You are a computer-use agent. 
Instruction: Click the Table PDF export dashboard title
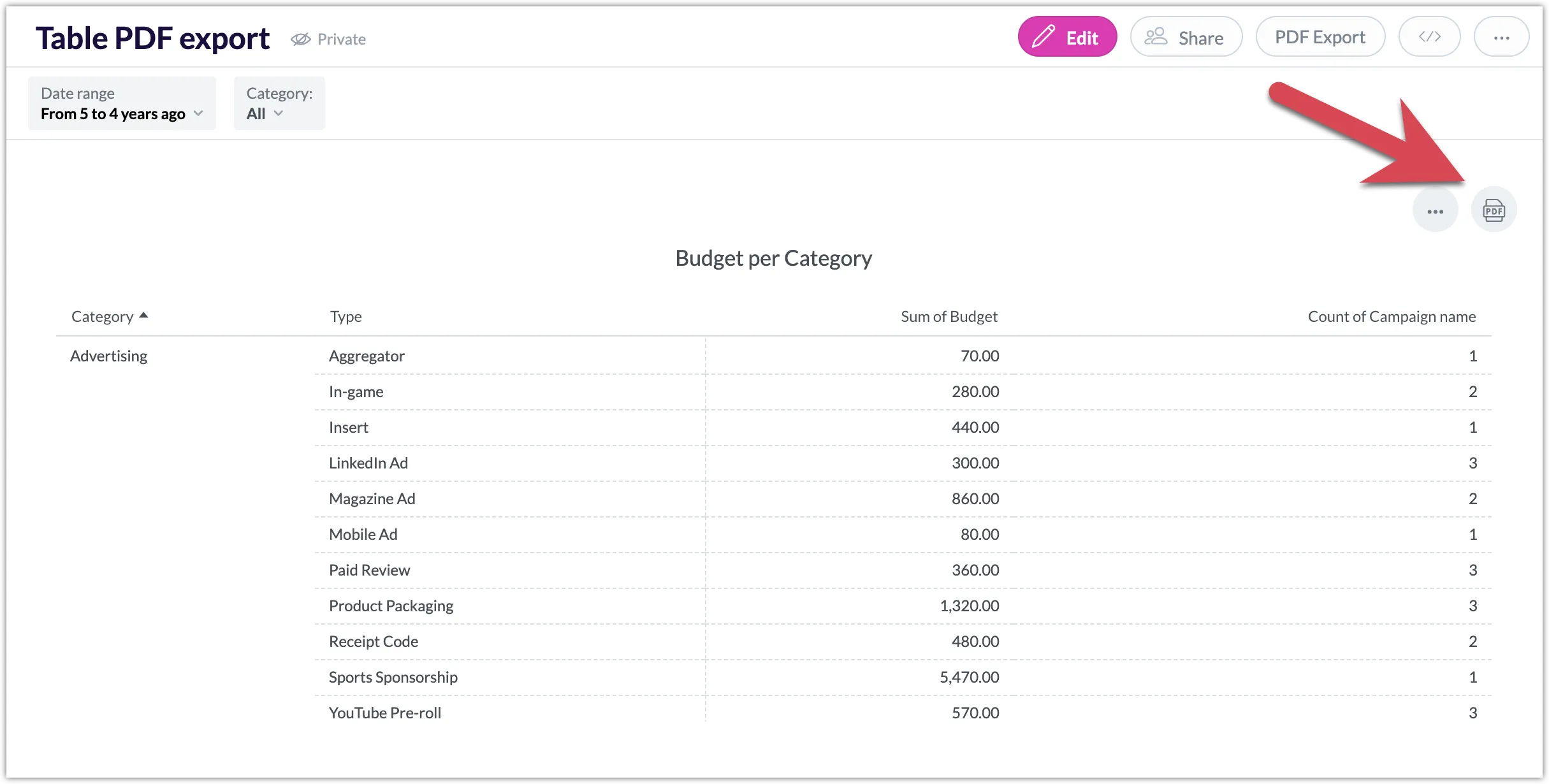tap(152, 38)
